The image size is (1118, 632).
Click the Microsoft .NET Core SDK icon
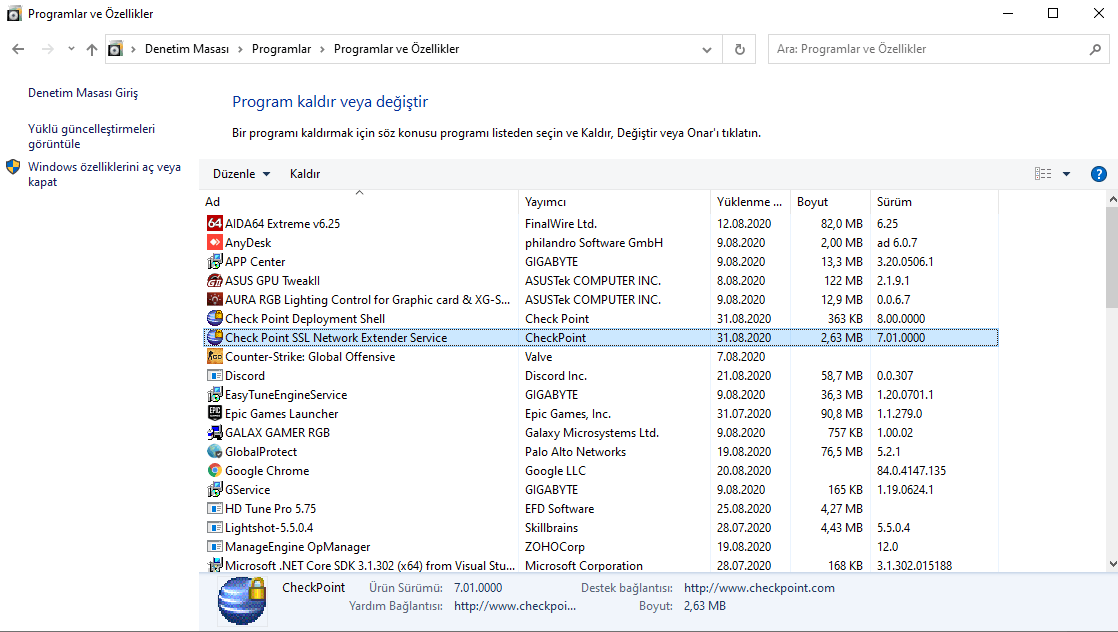pyautogui.click(x=215, y=566)
